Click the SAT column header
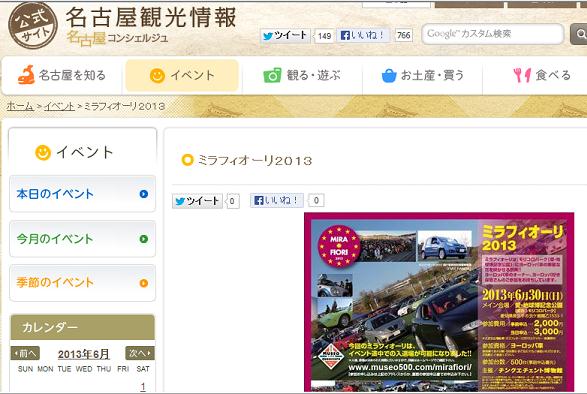 [x=143, y=369]
